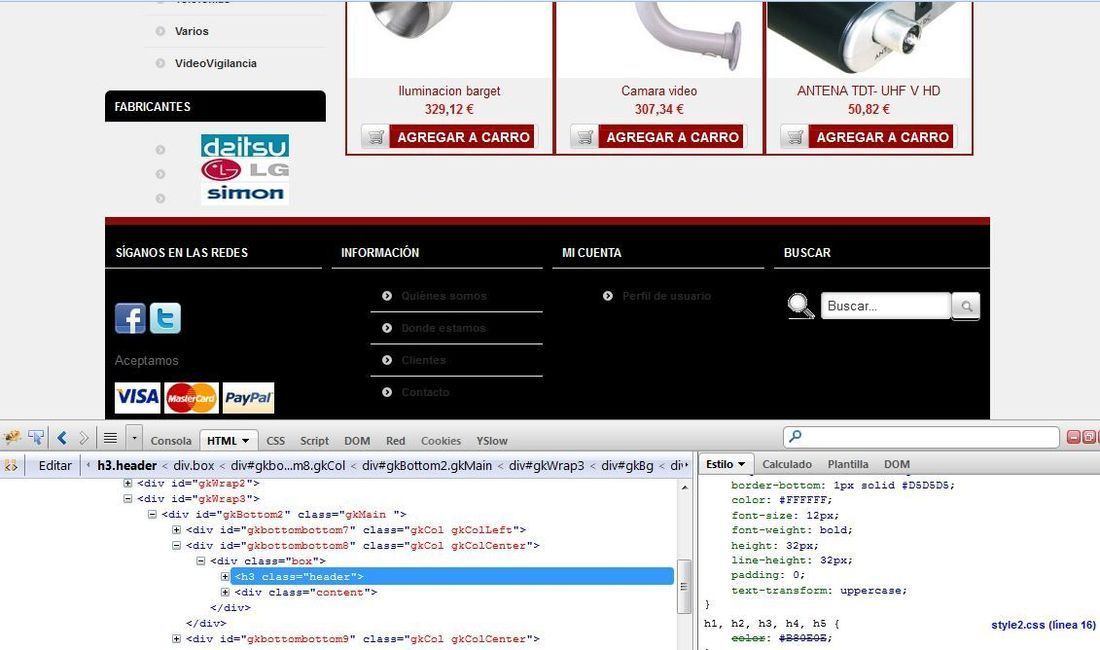
Task: Open the Estilo tab dropdown arrow
Action: (x=742, y=464)
